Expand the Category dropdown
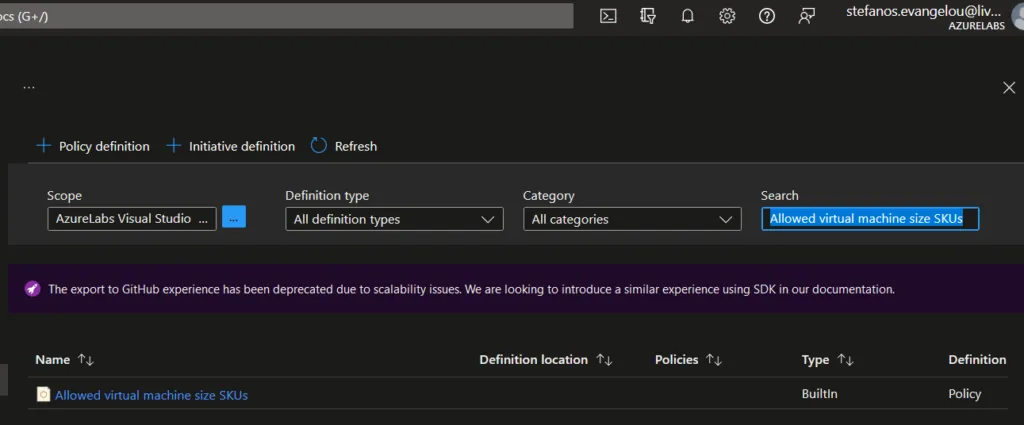 [632, 219]
